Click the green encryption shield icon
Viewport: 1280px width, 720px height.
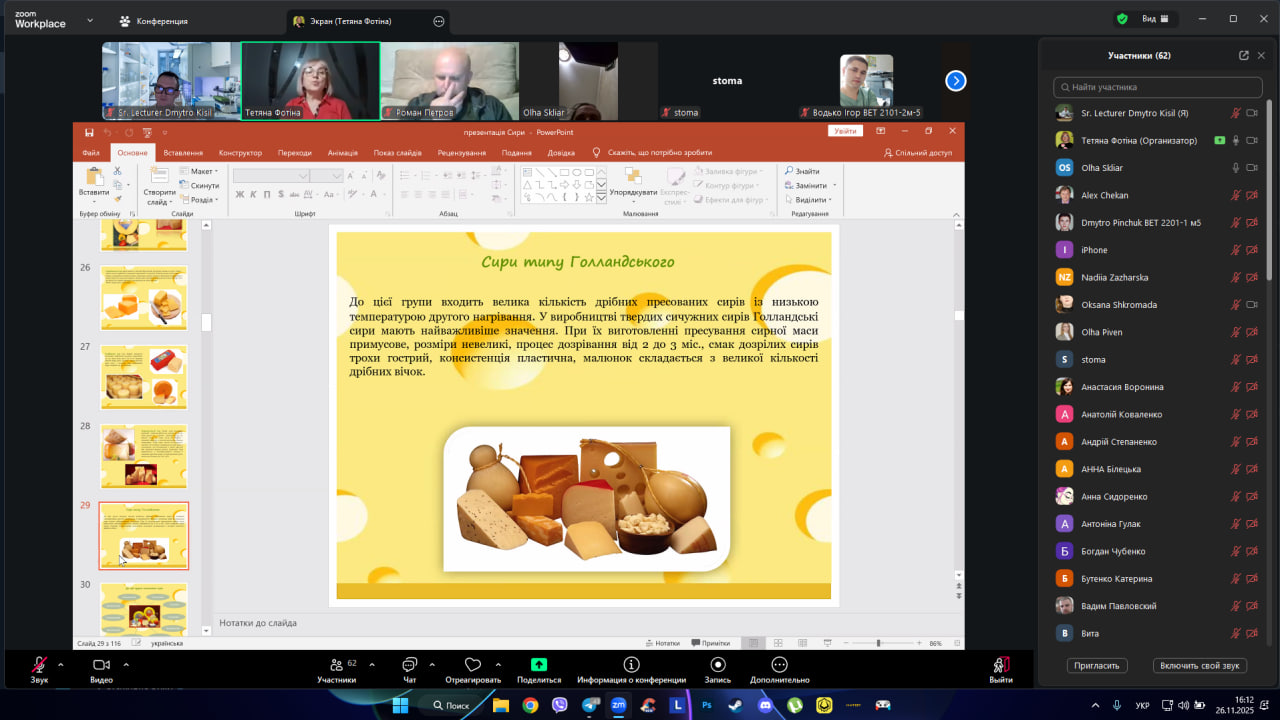1122,19
